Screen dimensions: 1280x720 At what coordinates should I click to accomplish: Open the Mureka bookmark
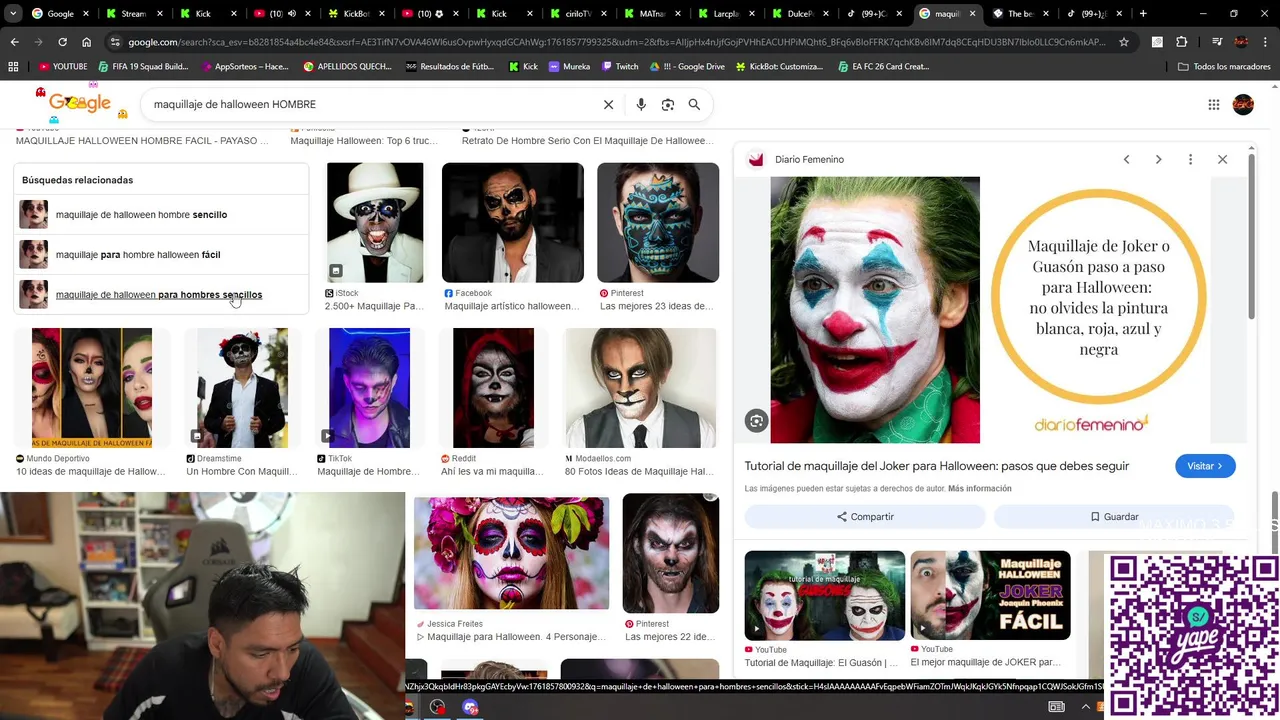click(x=568, y=66)
